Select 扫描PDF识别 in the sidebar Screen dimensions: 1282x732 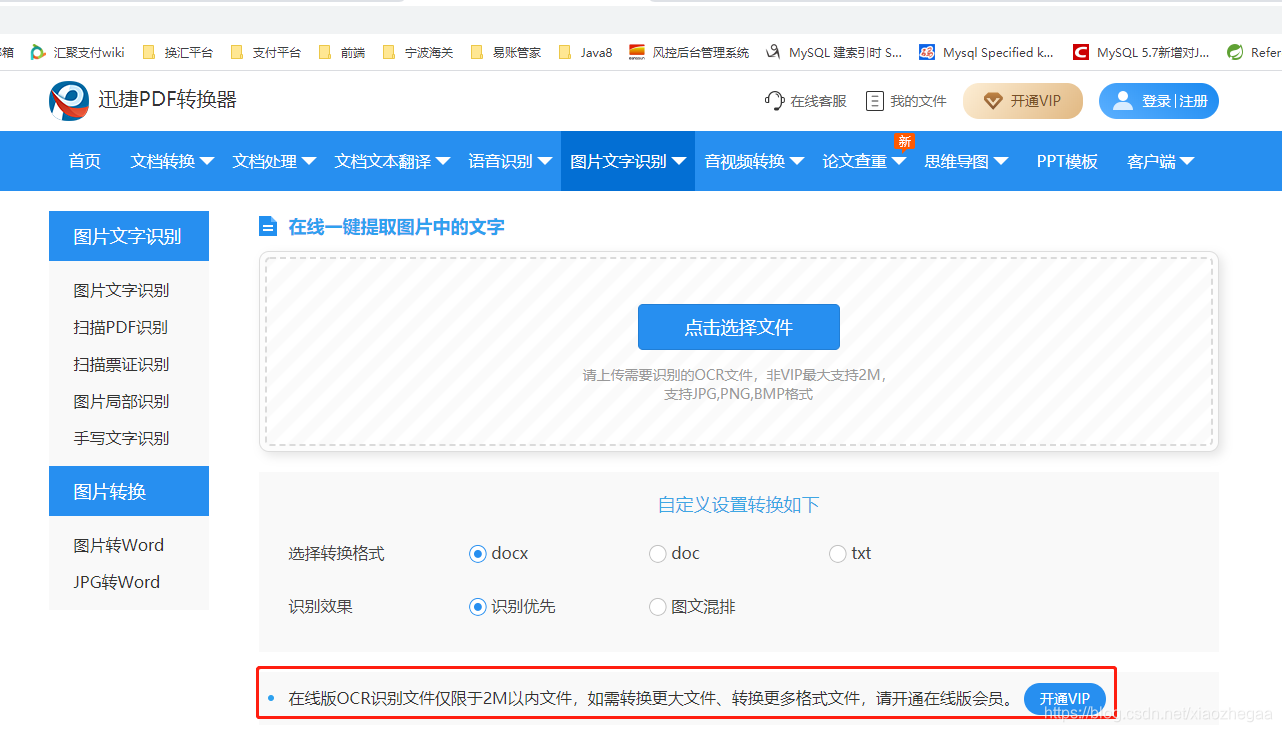[x=120, y=327]
